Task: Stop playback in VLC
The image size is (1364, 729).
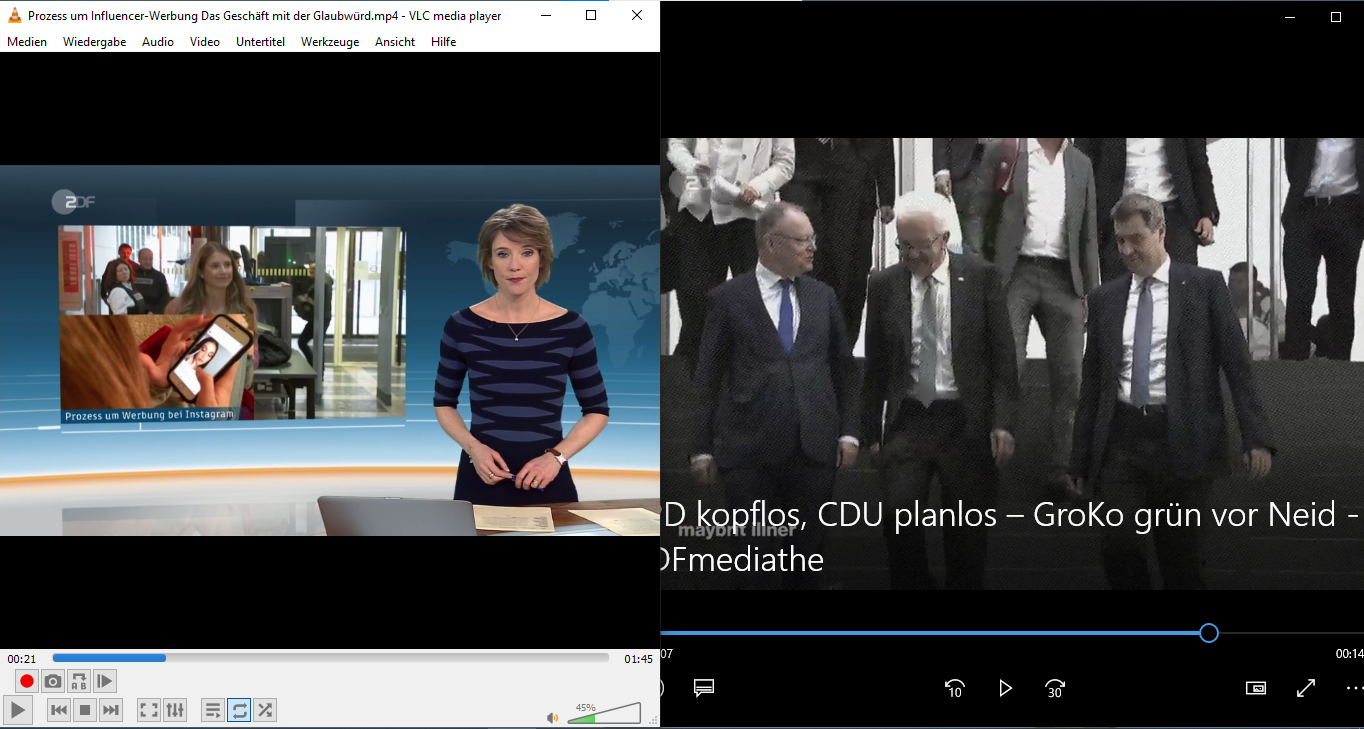Action: 85,710
